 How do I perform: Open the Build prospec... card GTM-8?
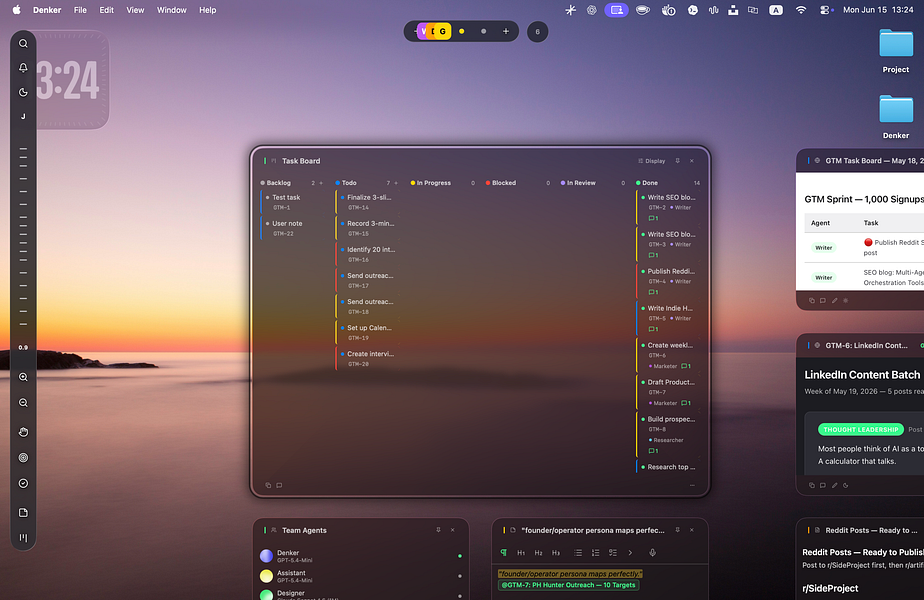[668, 434]
